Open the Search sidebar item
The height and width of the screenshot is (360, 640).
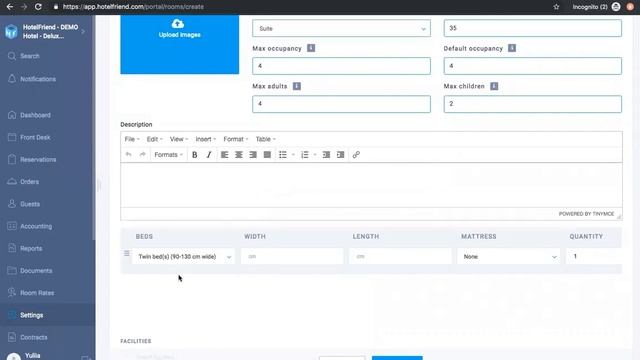(29, 56)
